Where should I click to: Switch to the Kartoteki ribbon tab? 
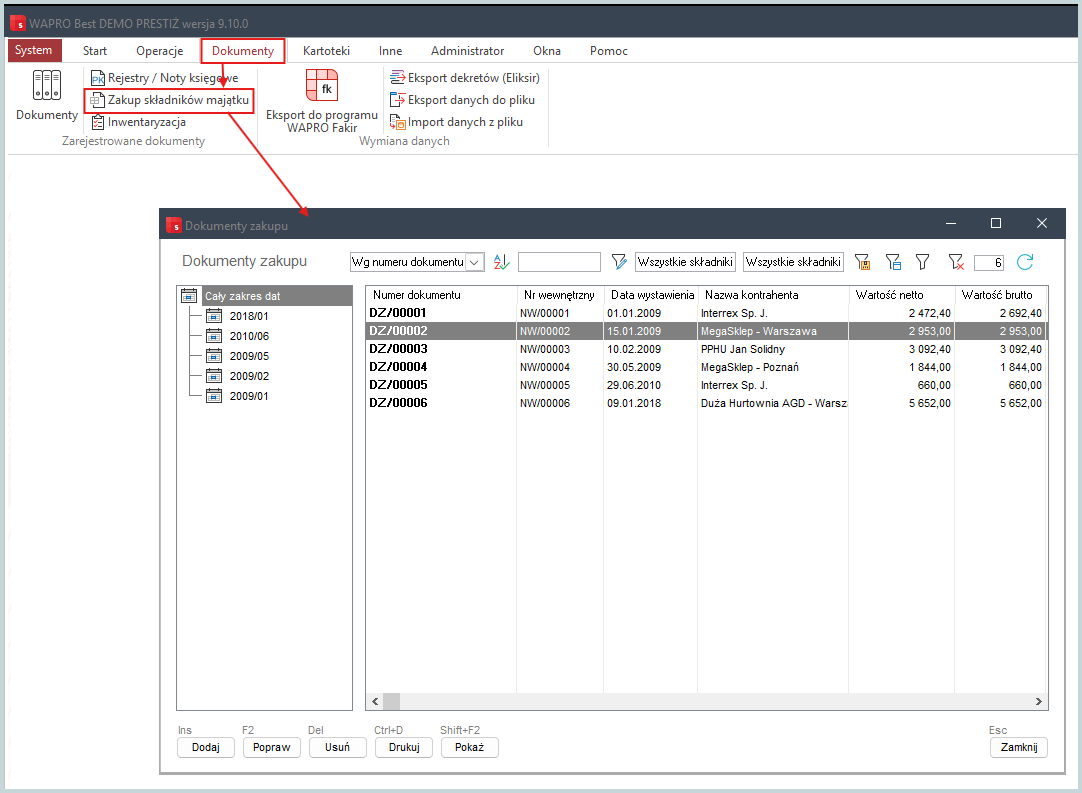coord(326,50)
